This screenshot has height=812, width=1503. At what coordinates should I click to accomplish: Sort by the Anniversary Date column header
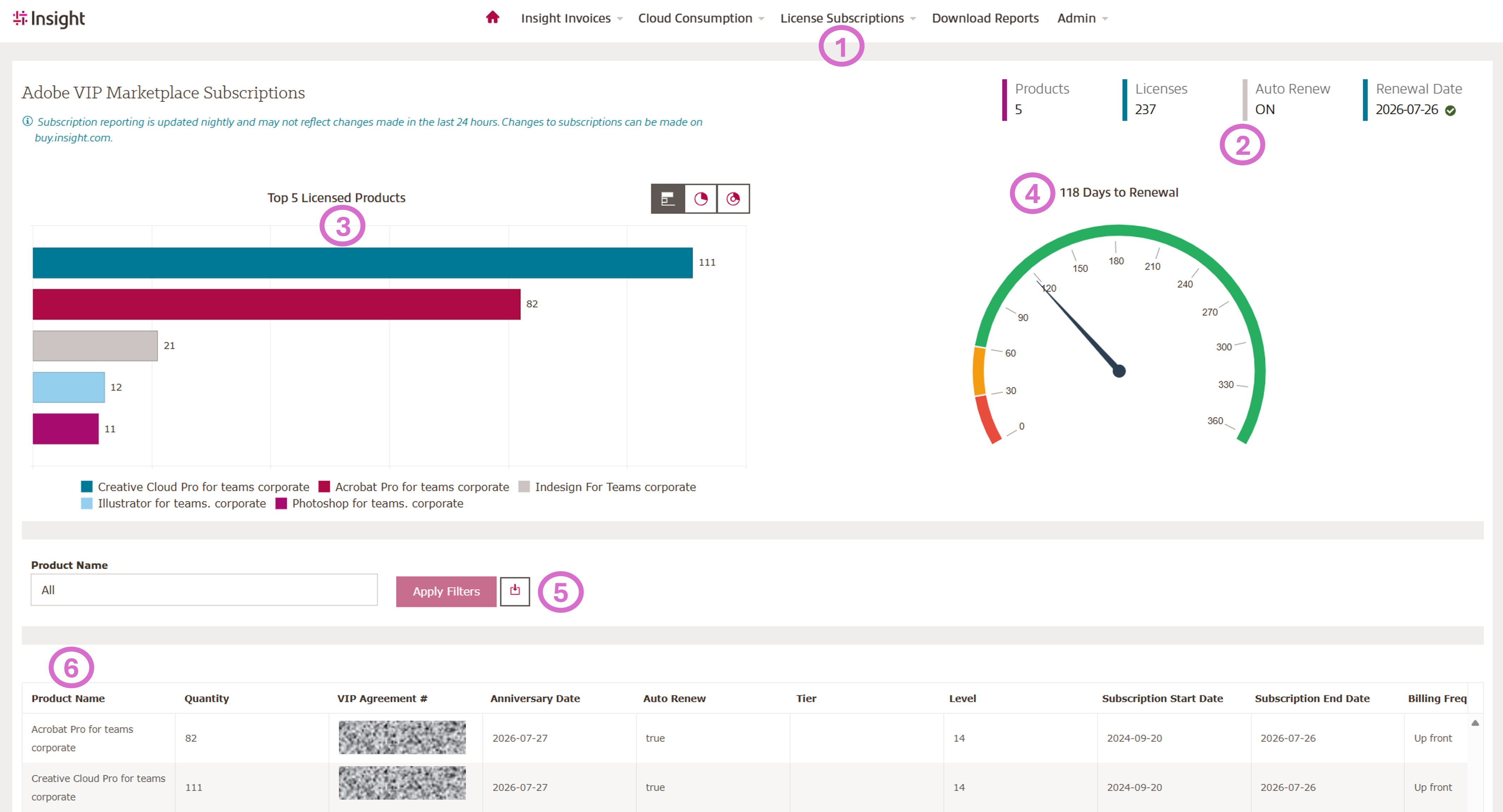pos(535,698)
